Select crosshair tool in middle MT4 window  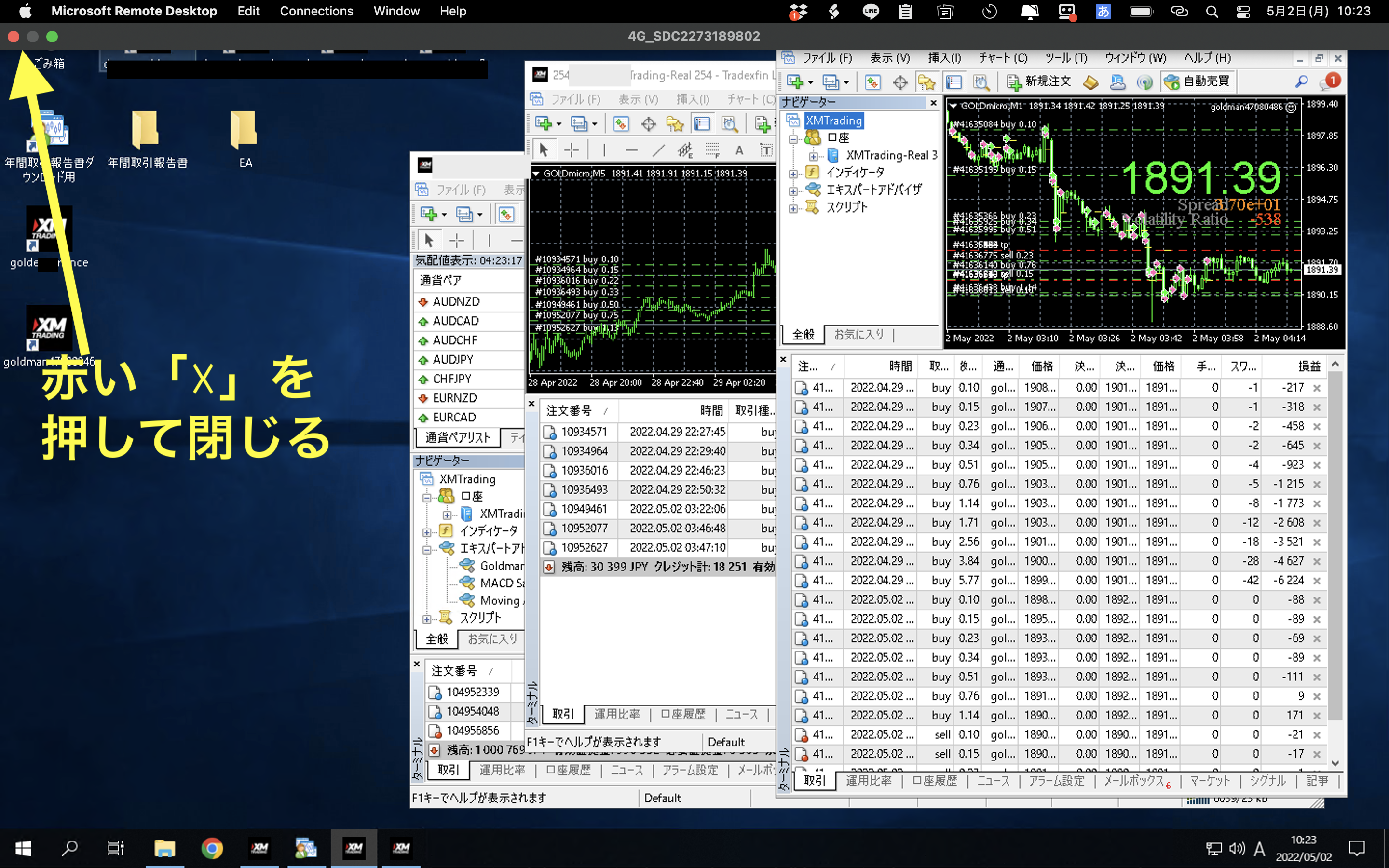point(572,150)
